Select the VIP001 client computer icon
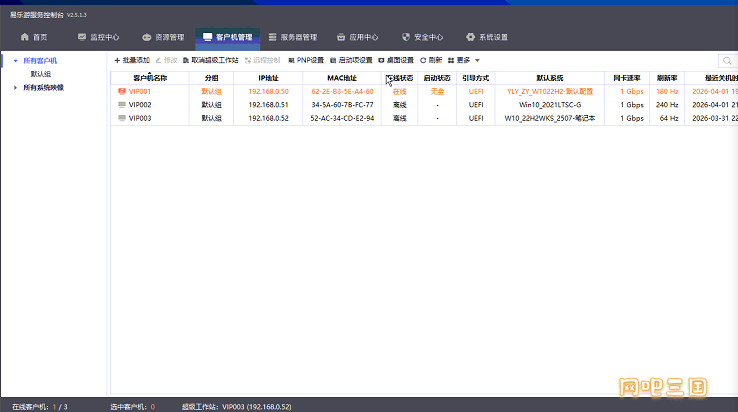738x412 pixels. [x=122, y=91]
